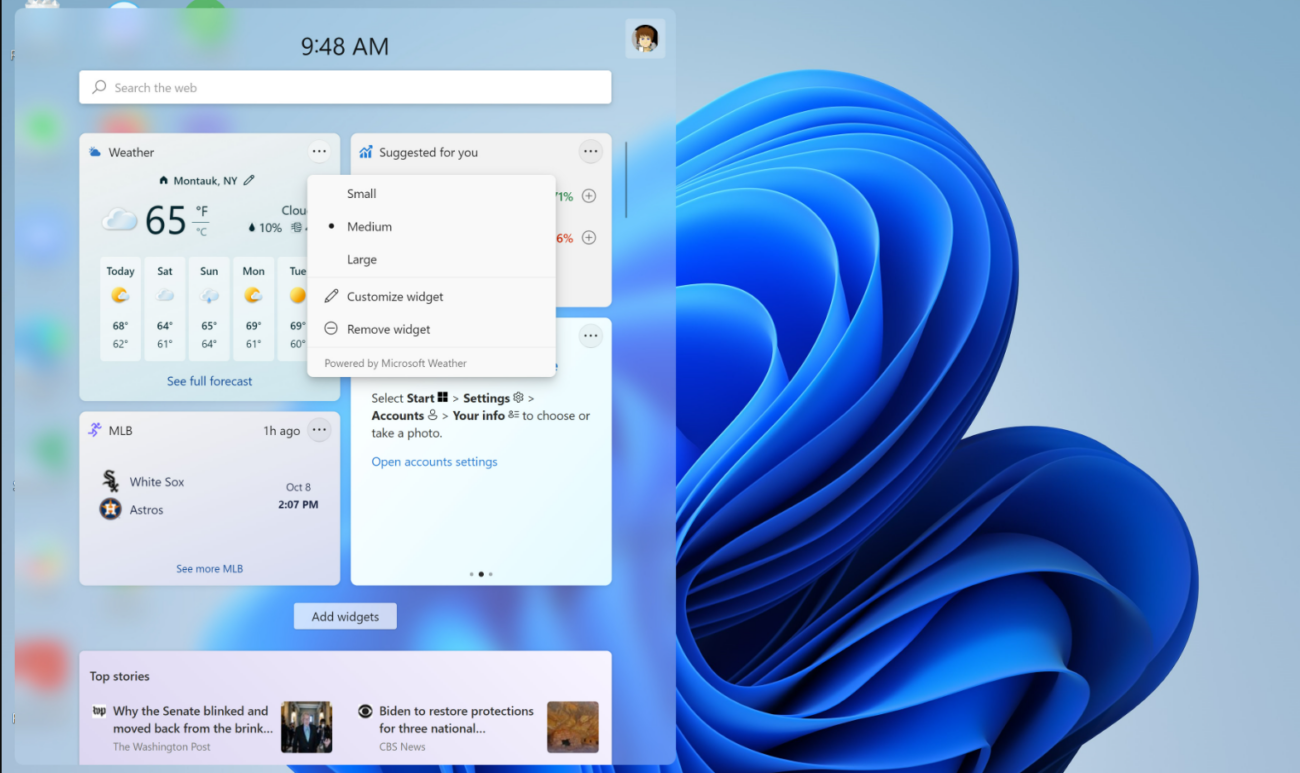This screenshot has height=773, width=1300.
Task: Click the pencil icon for Customize widget
Action: point(331,296)
